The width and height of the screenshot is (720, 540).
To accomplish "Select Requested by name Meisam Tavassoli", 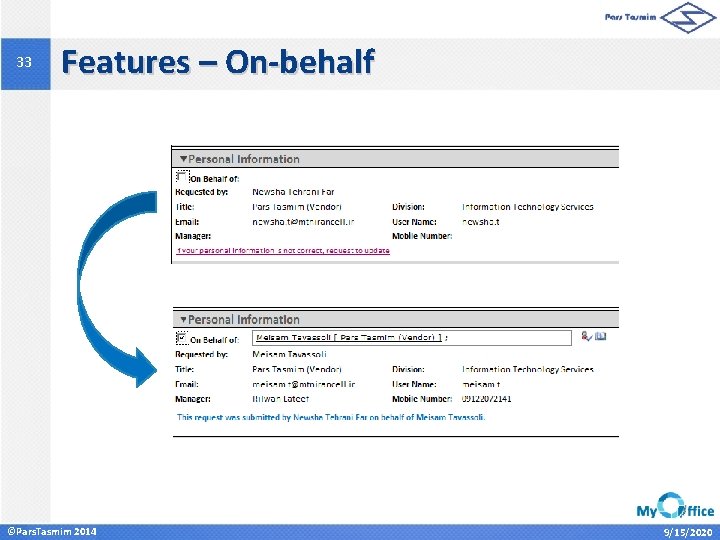I will tap(289, 354).
